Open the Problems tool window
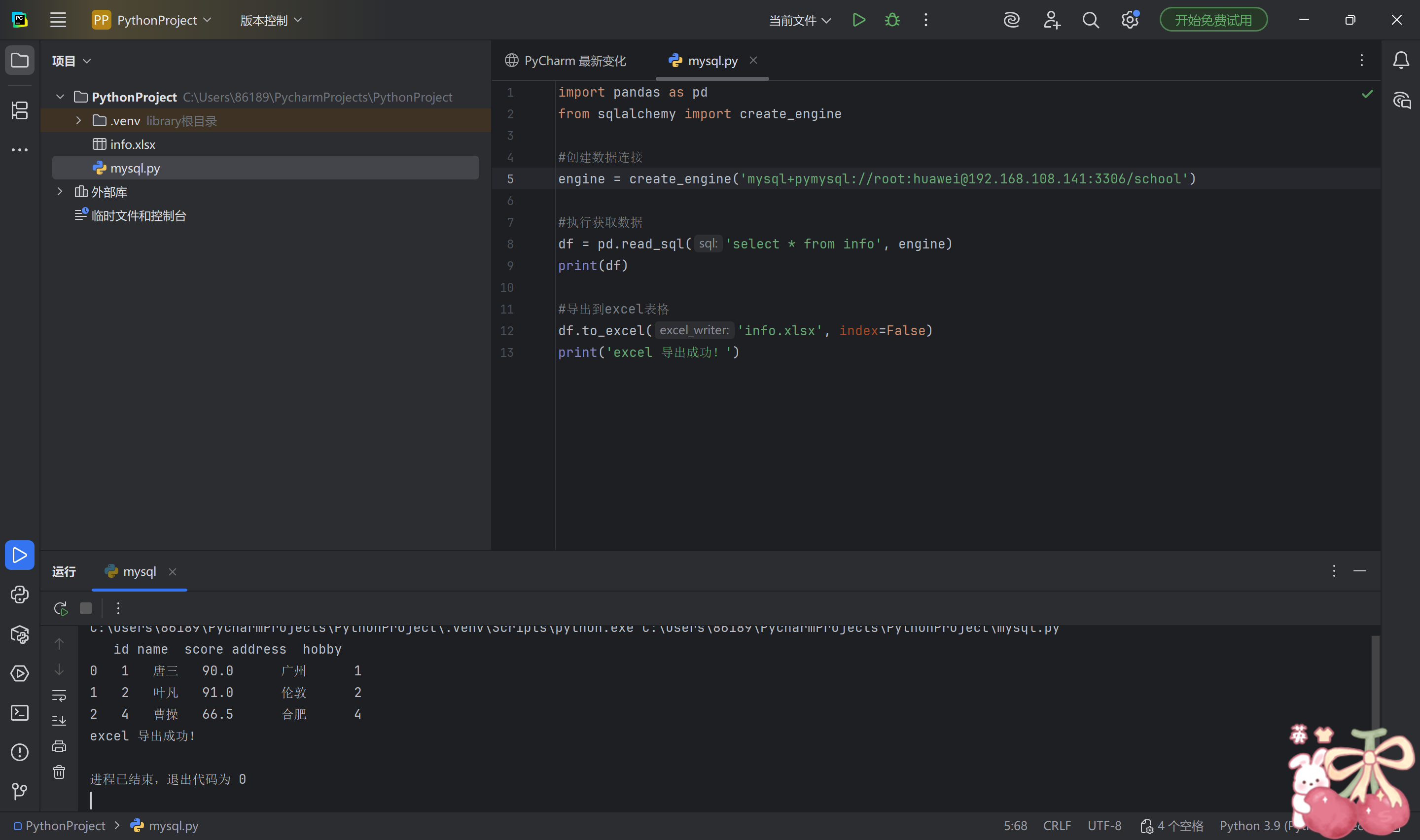The width and height of the screenshot is (1420, 840). 20,752
